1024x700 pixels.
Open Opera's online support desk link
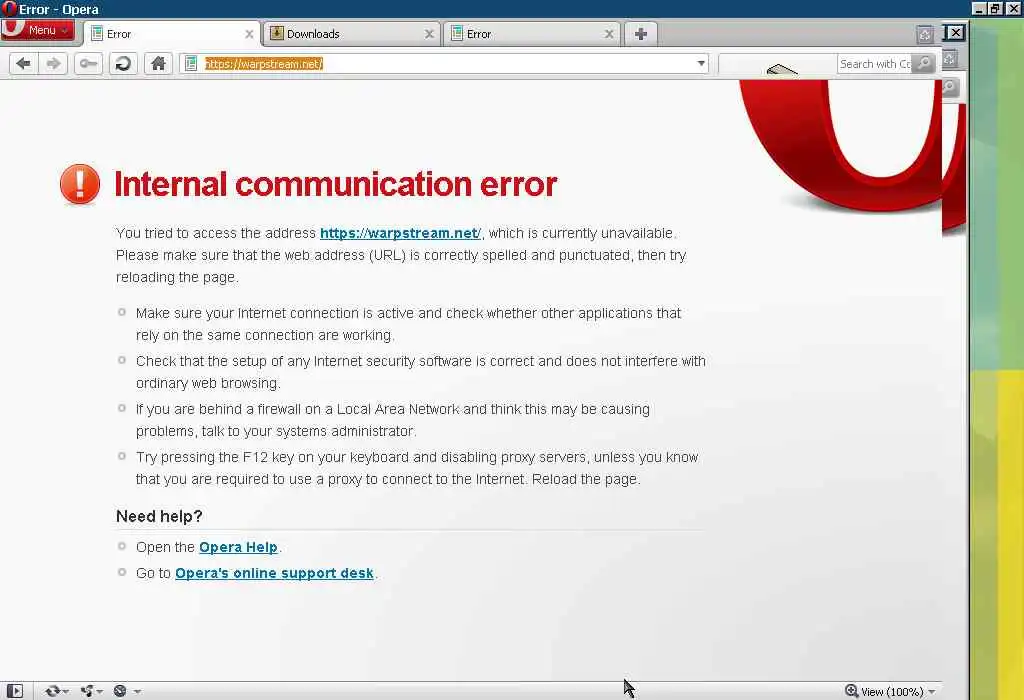point(274,573)
